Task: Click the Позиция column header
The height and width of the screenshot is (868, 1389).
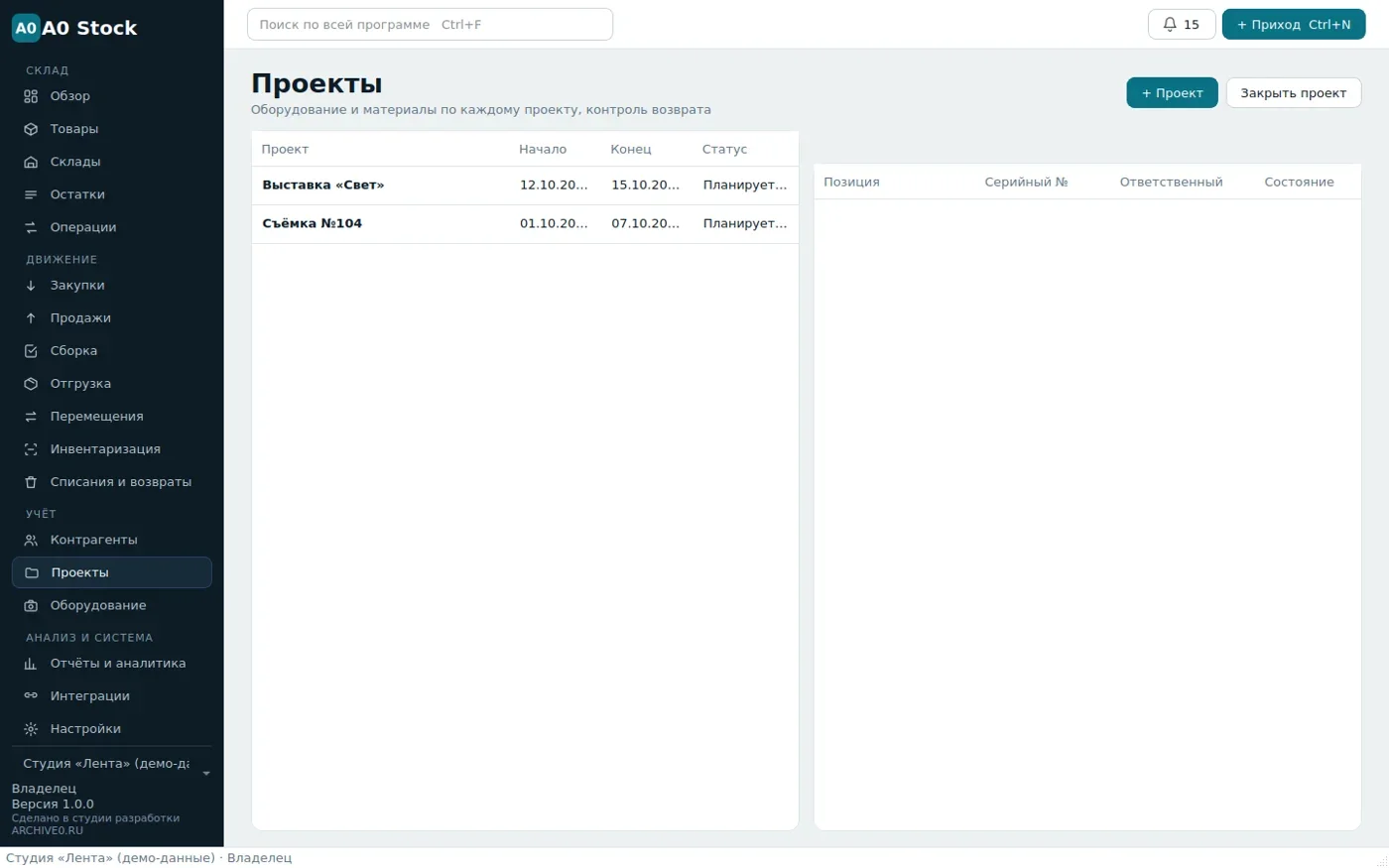Action: point(851,183)
